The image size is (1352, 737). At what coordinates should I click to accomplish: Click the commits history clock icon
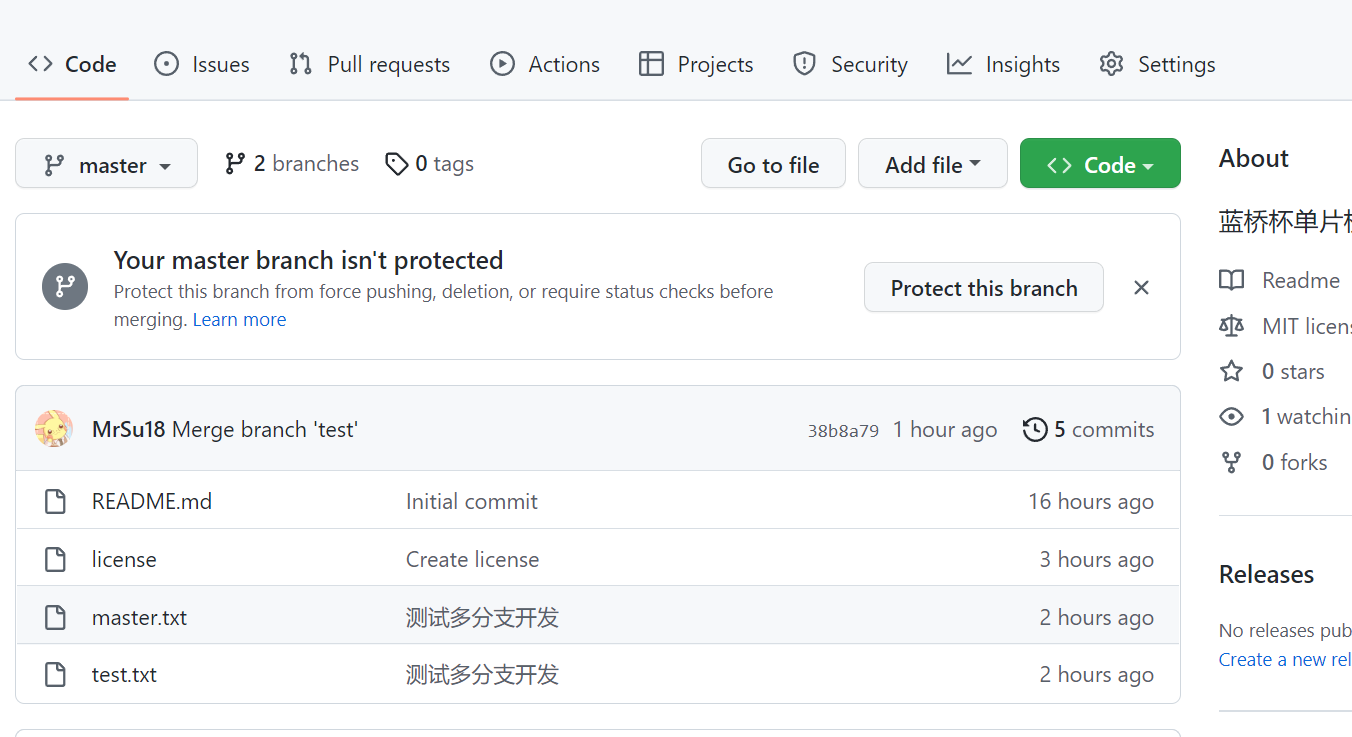pyautogui.click(x=1035, y=430)
